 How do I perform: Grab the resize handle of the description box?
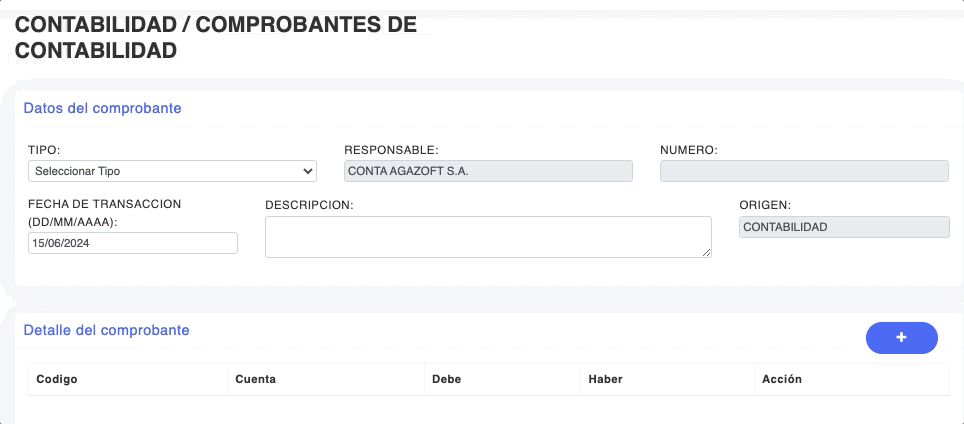[707, 253]
